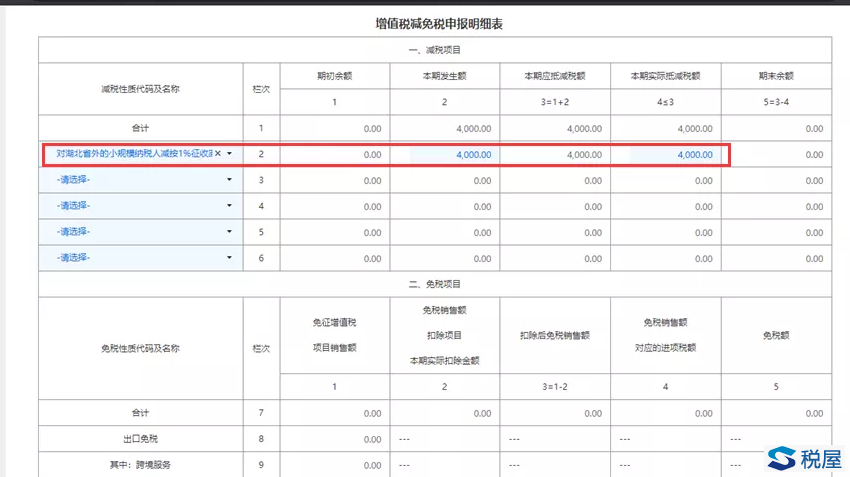
Task: Click the 期末余额 value in row 2
Action: pyautogui.click(x=814, y=155)
